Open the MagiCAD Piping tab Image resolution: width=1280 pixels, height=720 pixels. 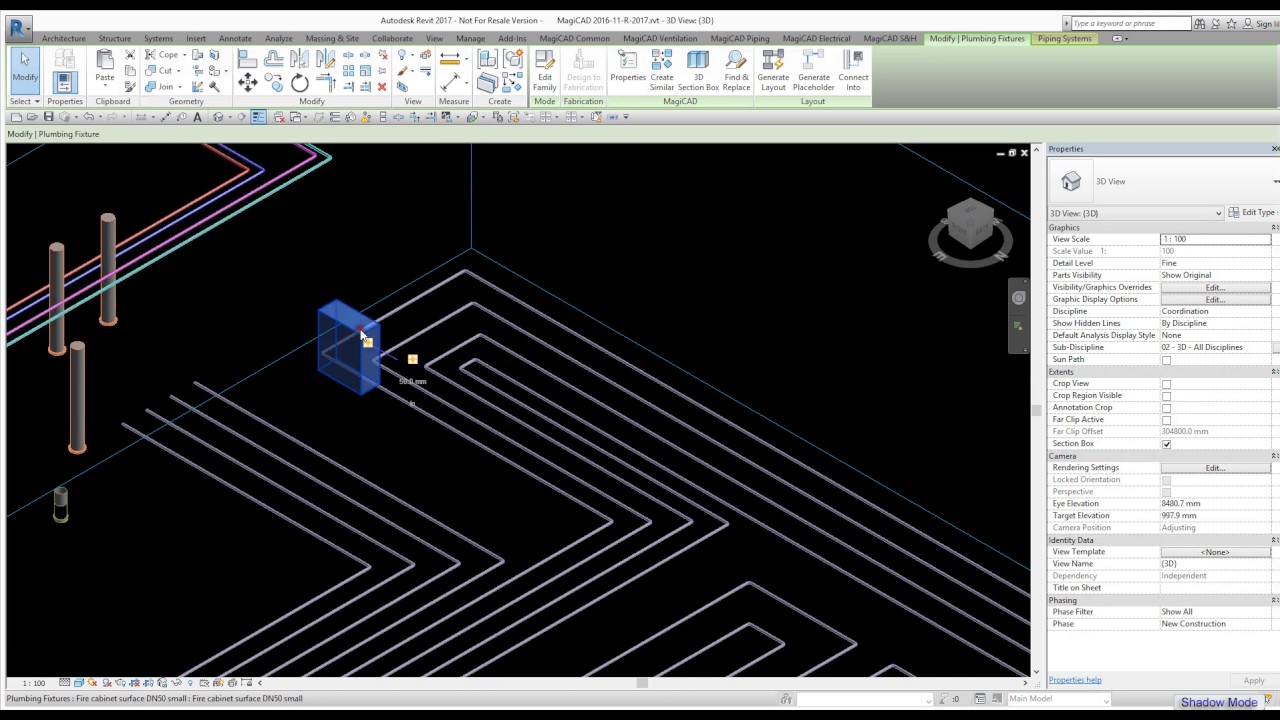click(x=740, y=39)
